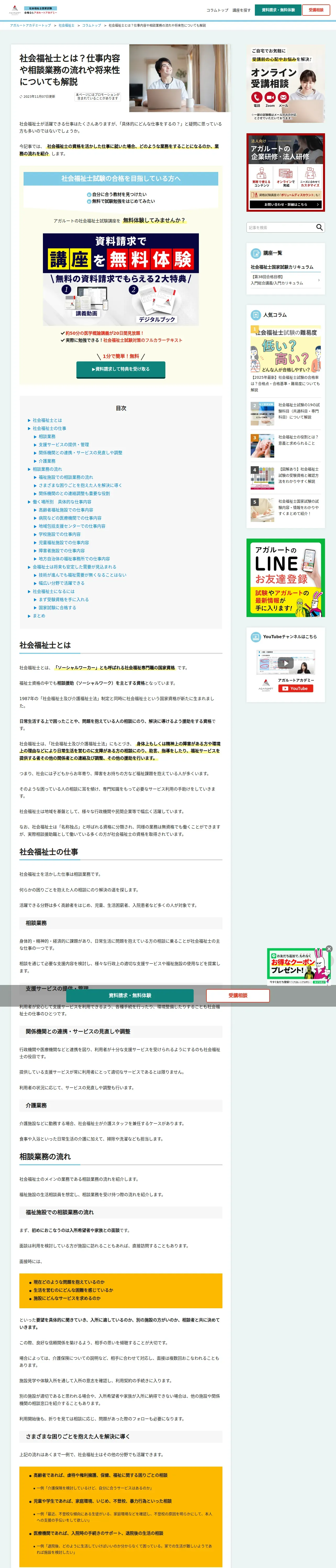336x1568 pixels.
Task: Jump to 障害者施設での仕事内容
Action: (x=61, y=550)
